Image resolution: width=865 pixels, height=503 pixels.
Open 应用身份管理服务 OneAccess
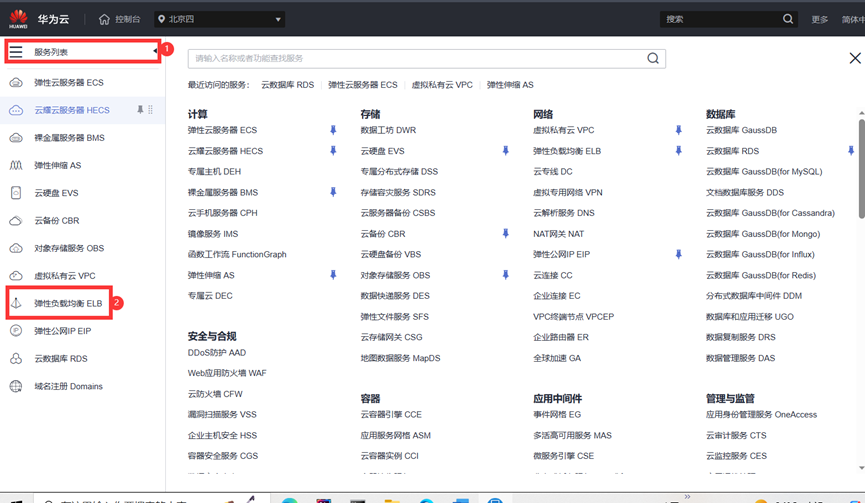761,414
